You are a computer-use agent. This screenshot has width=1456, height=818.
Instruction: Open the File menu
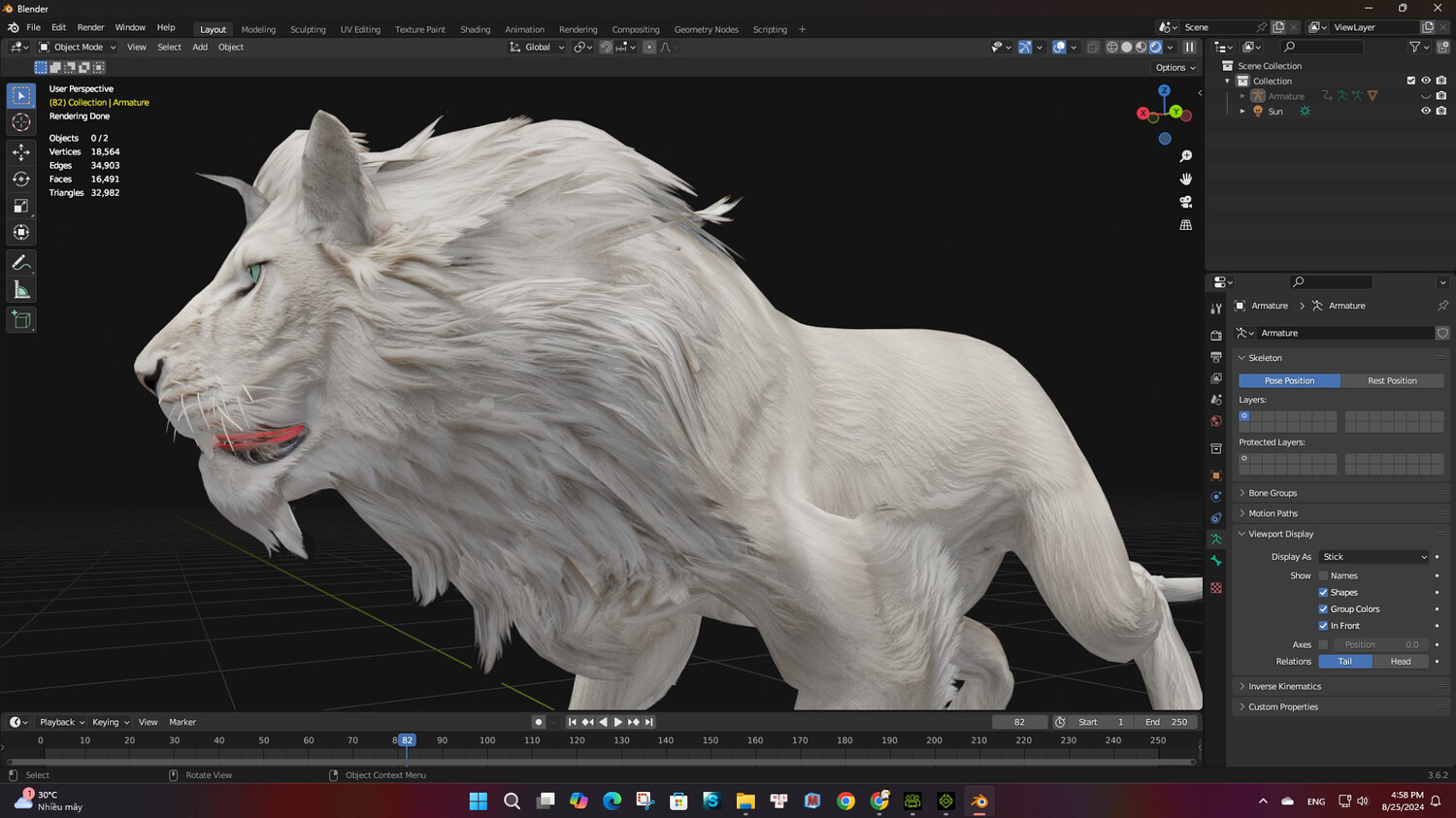tap(33, 28)
